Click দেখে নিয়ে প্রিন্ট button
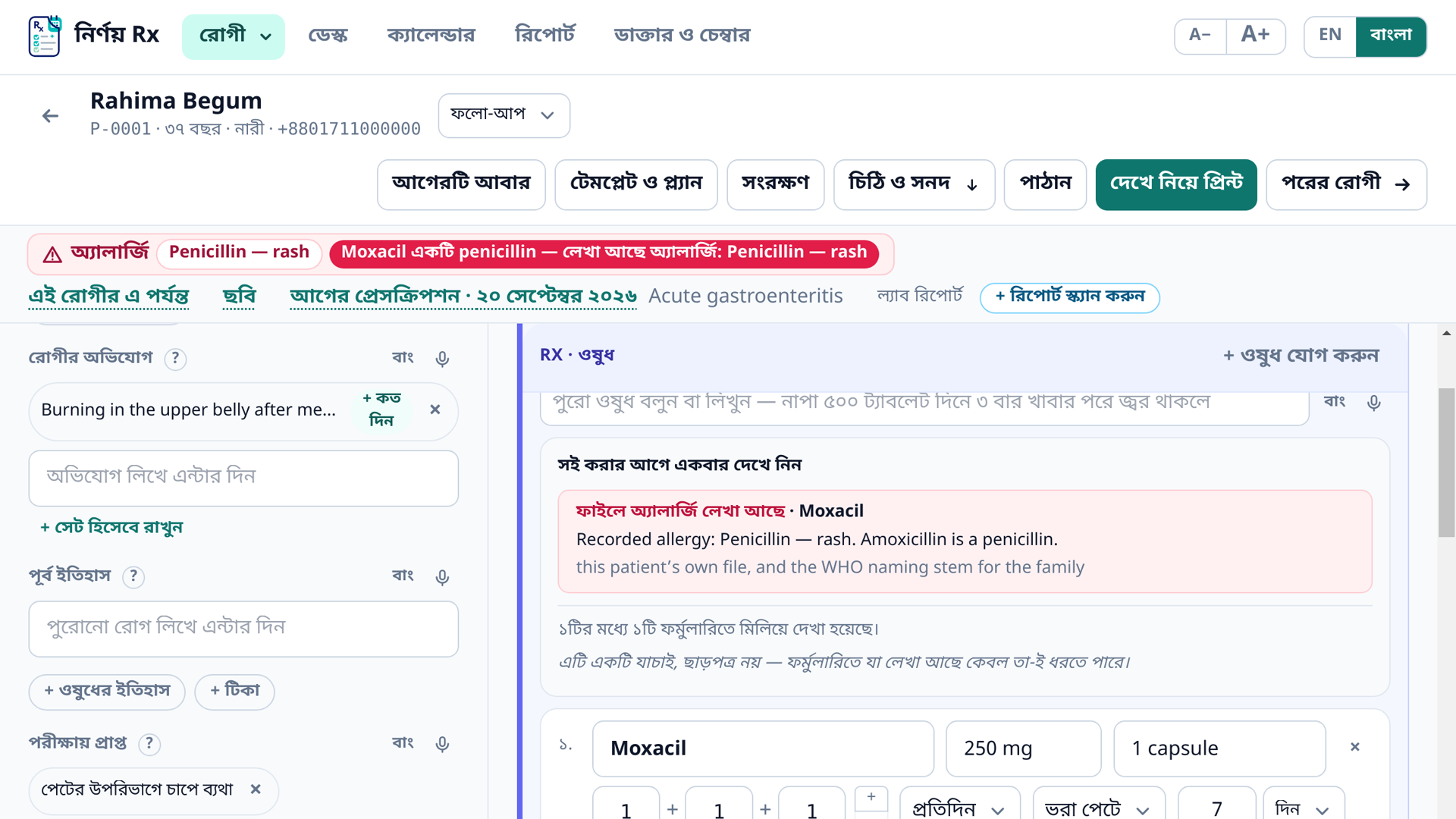The image size is (1456, 819). pos(1176,184)
